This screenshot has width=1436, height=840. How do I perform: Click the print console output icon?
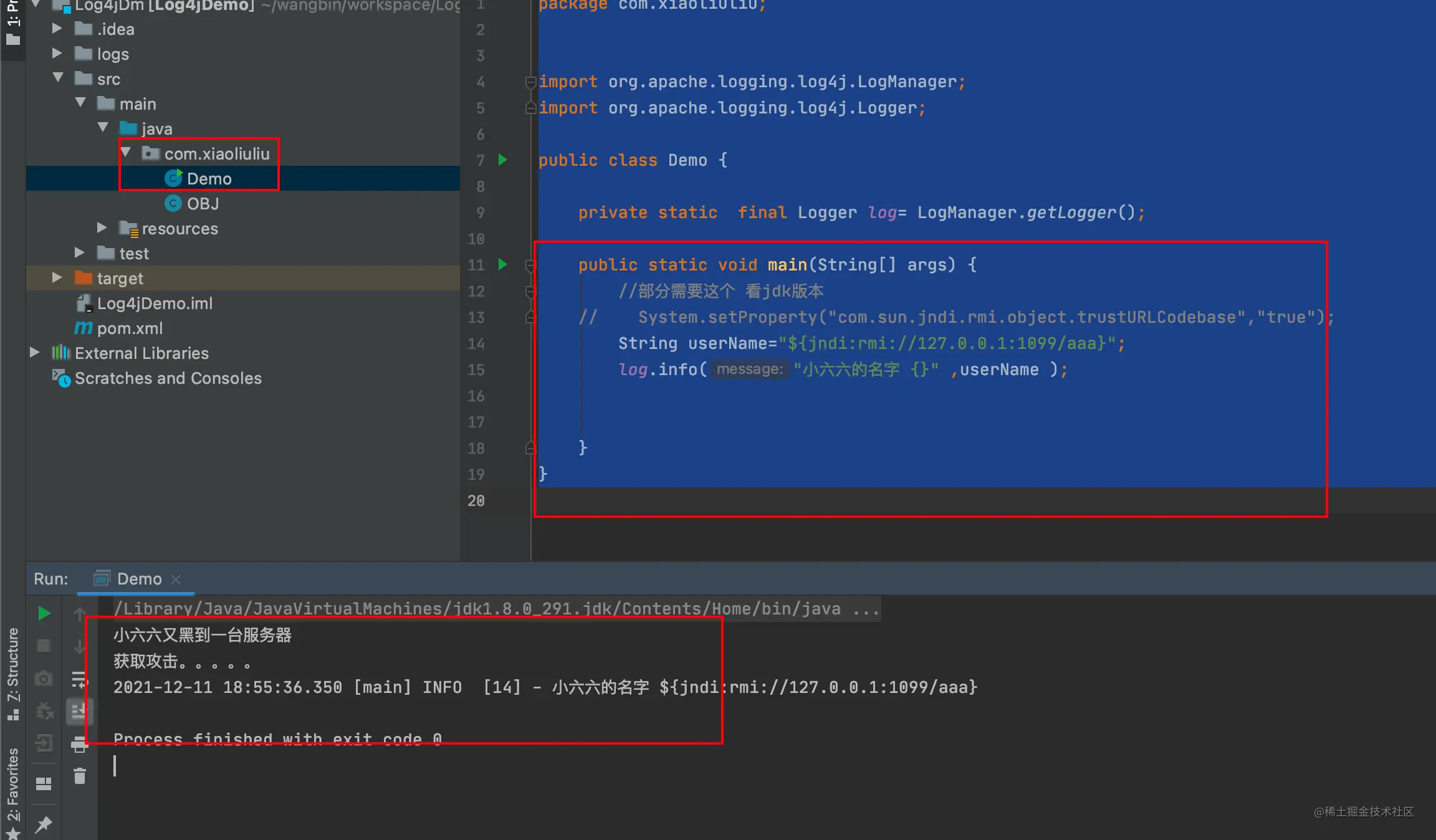[80, 744]
